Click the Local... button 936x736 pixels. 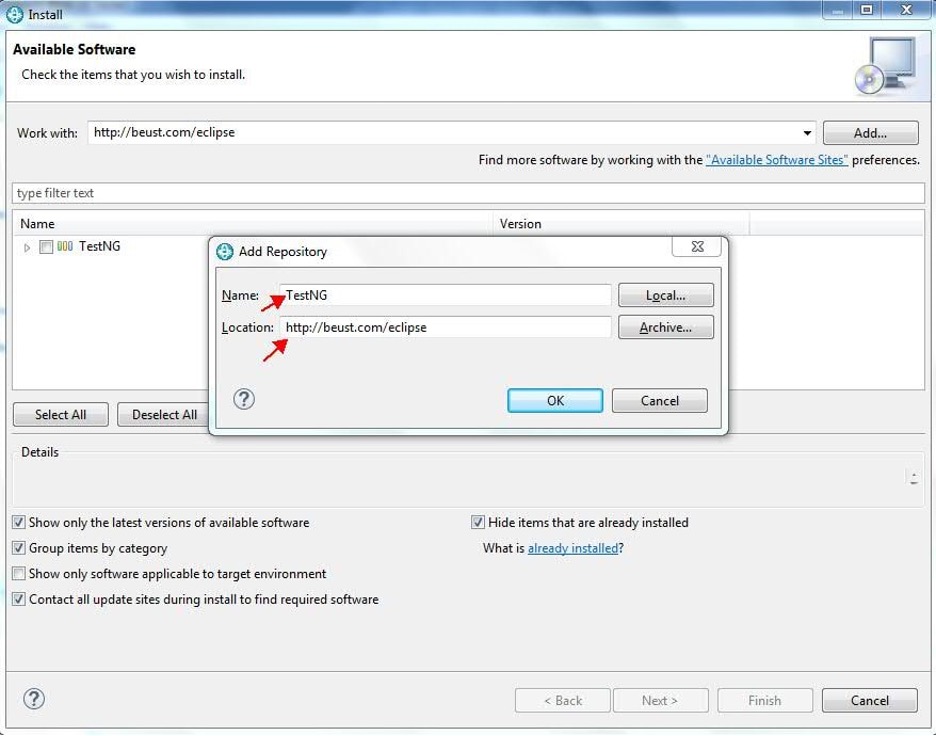666,295
